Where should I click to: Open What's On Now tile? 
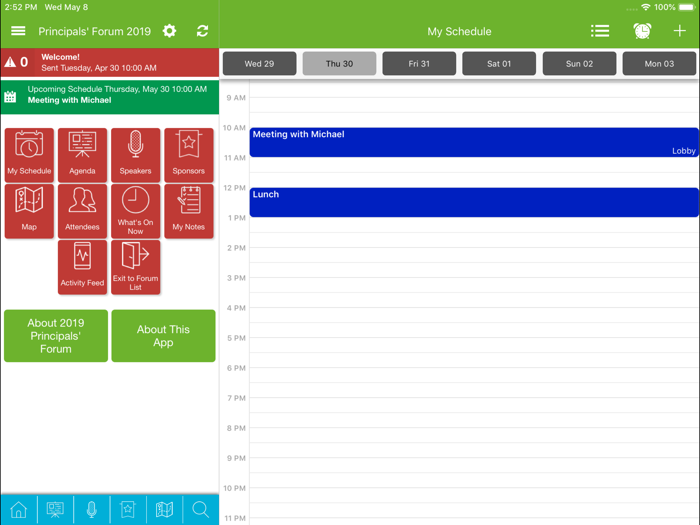[x=135, y=210]
